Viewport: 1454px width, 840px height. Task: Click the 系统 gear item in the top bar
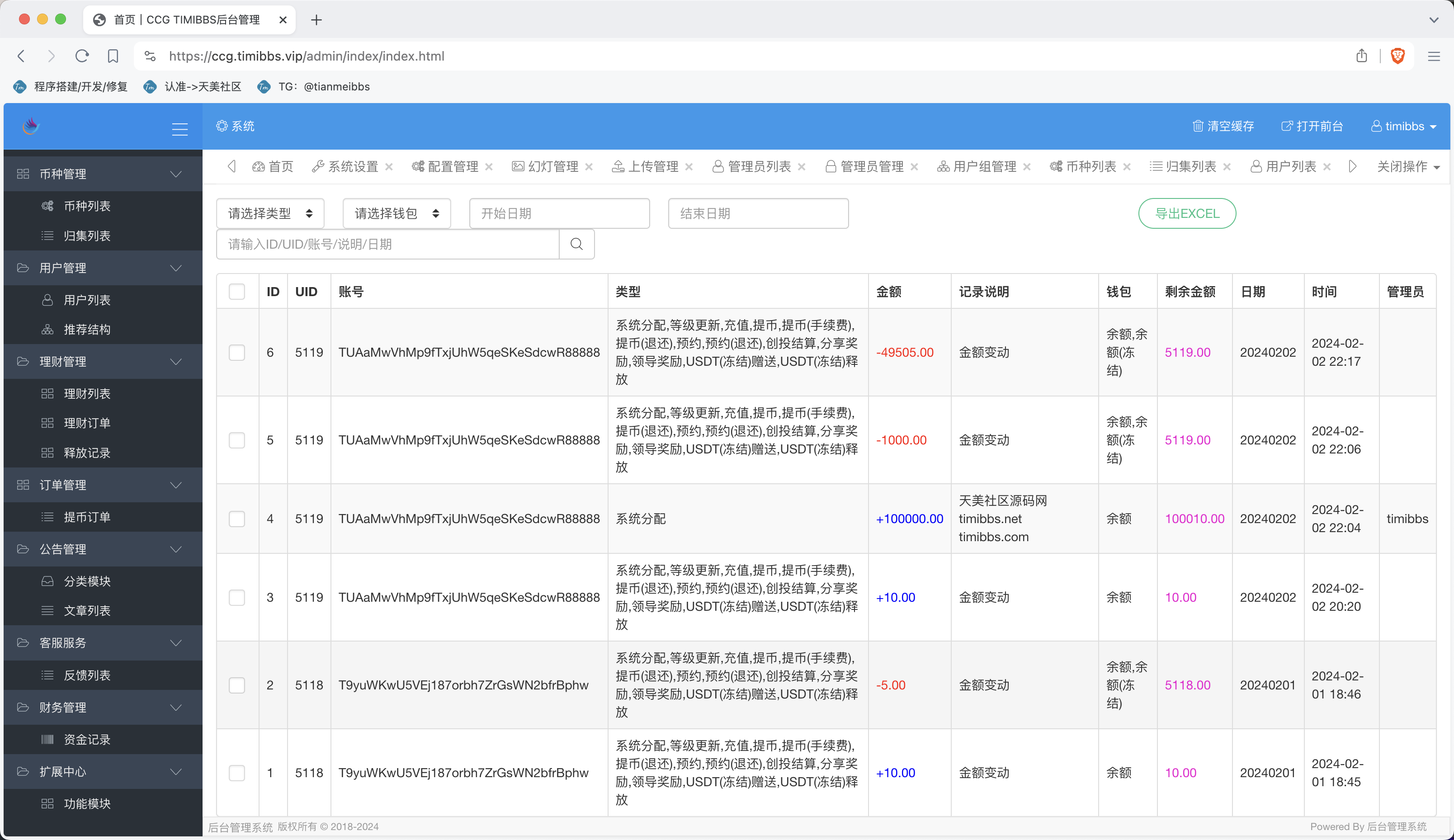(x=235, y=126)
